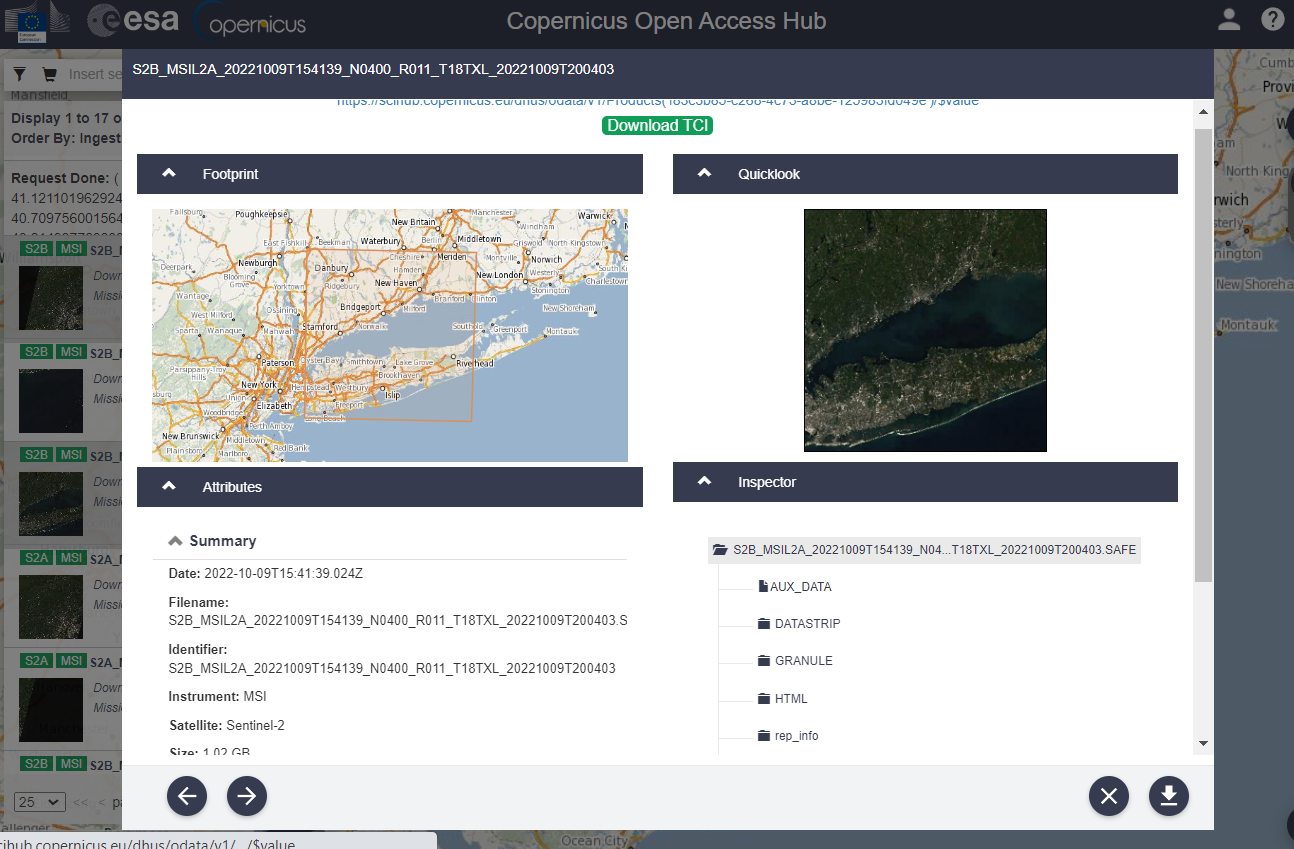Viewport: 1294px width, 849px height.
Task: Collapse the Inspector panel
Action: (703, 482)
